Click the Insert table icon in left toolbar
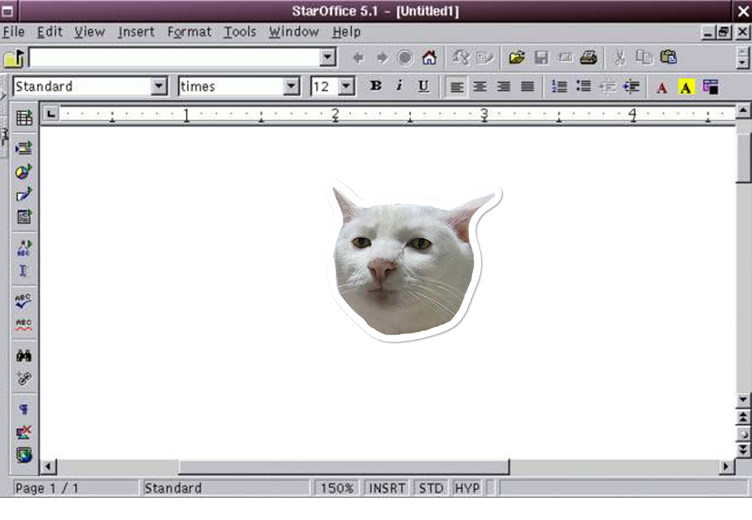 click(24, 118)
